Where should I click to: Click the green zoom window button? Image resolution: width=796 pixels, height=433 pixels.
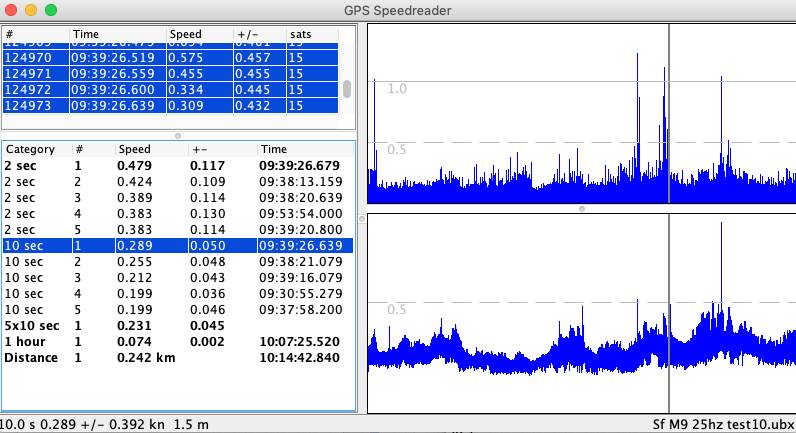(51, 10)
